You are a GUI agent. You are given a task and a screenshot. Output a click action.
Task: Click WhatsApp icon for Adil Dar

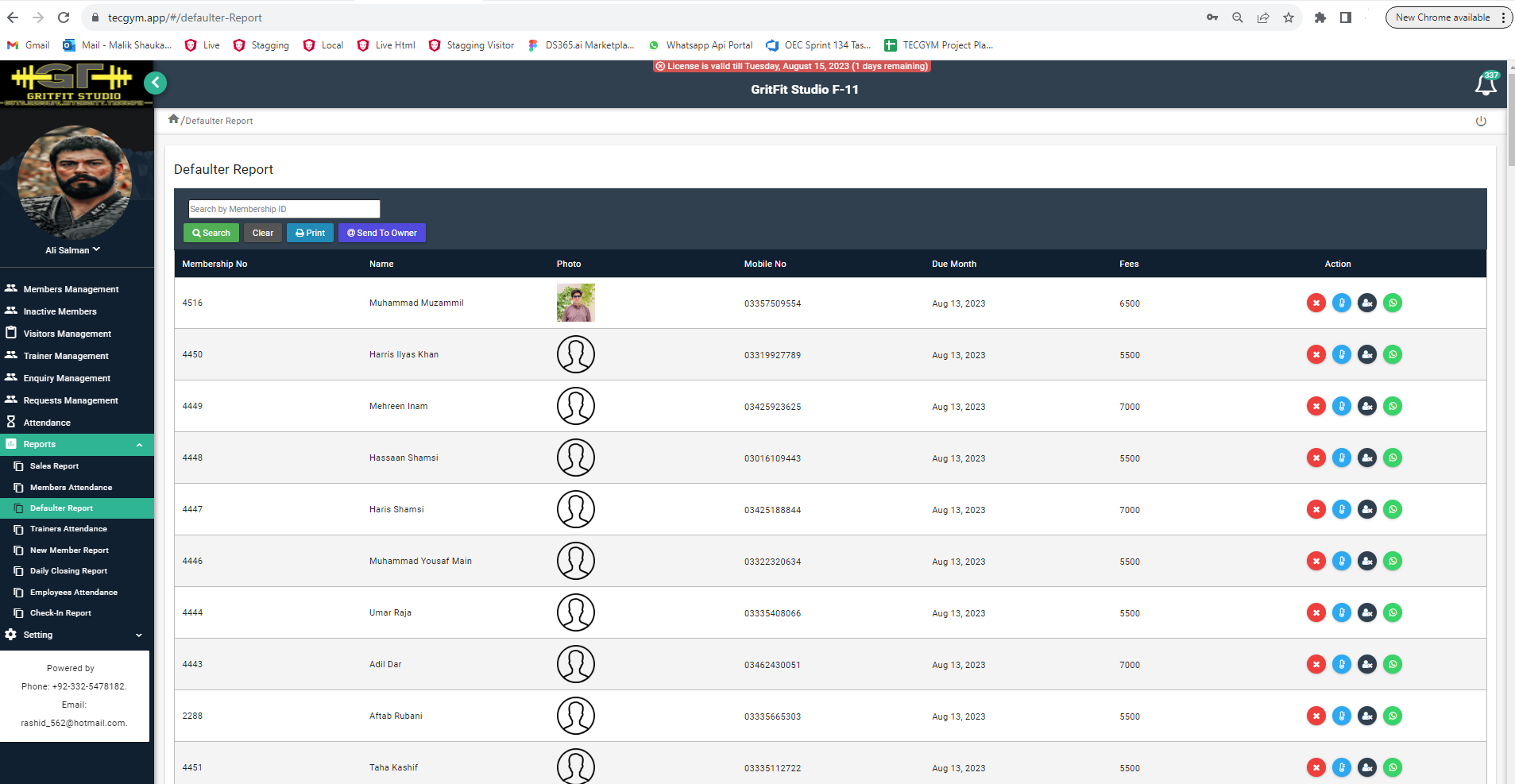click(1392, 664)
